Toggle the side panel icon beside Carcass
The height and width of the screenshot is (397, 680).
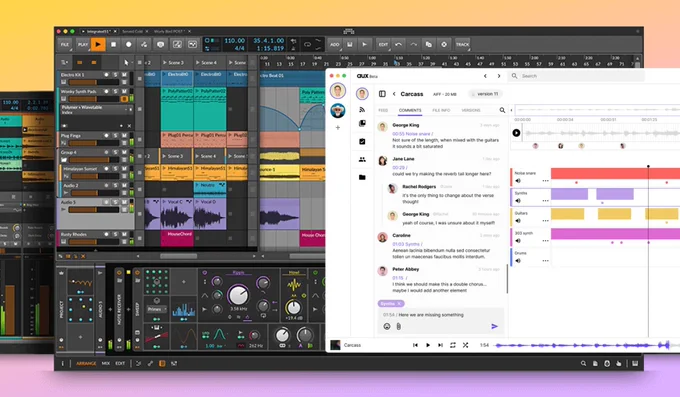(382, 94)
